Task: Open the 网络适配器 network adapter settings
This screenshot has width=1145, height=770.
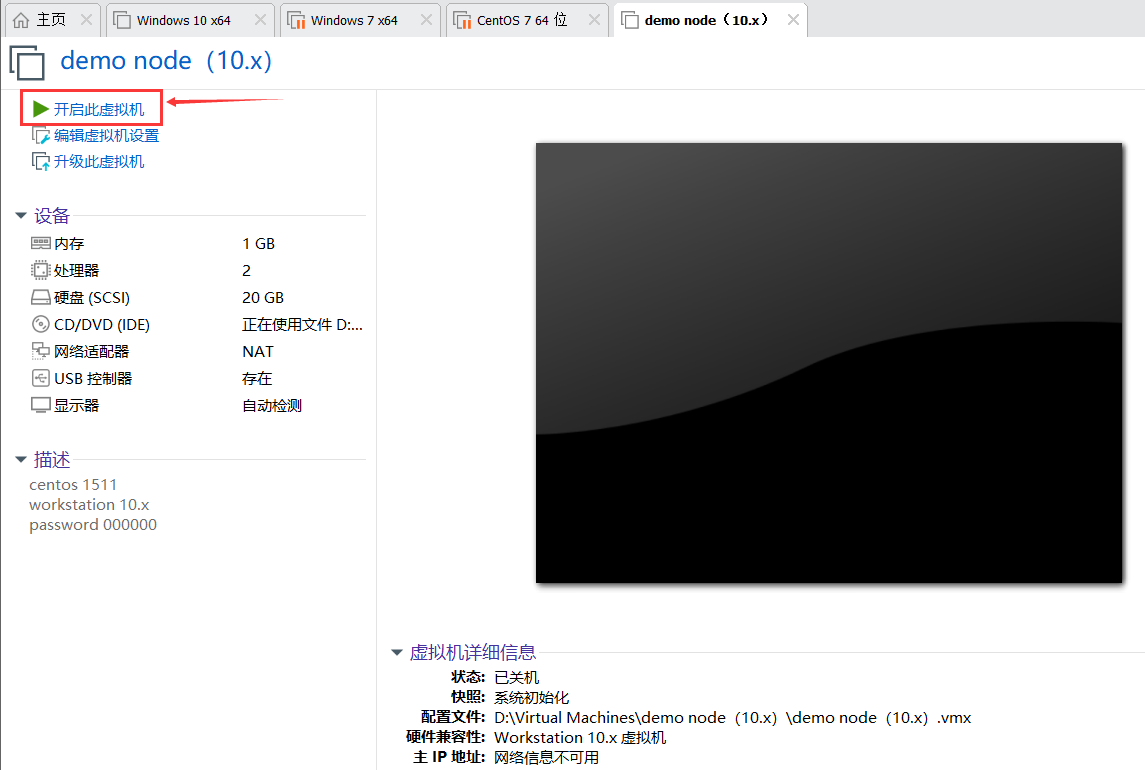Action: (89, 350)
